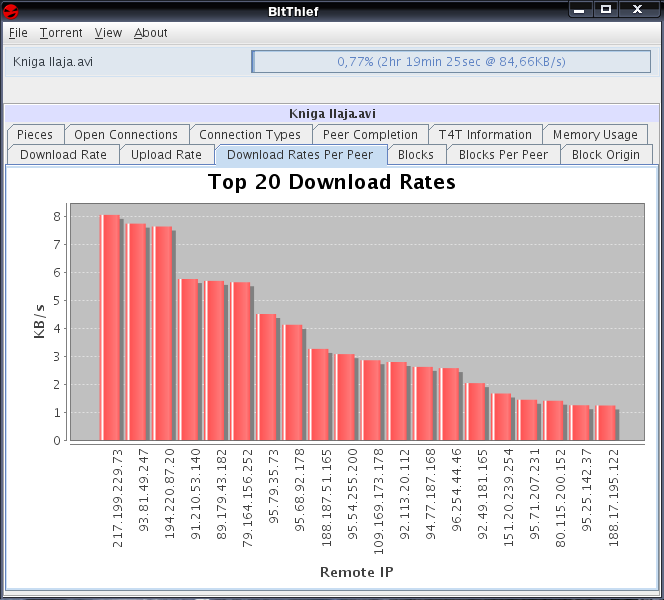Click the bar for 194.220.87.20
Screen dimensions: 664x600
tap(162, 334)
